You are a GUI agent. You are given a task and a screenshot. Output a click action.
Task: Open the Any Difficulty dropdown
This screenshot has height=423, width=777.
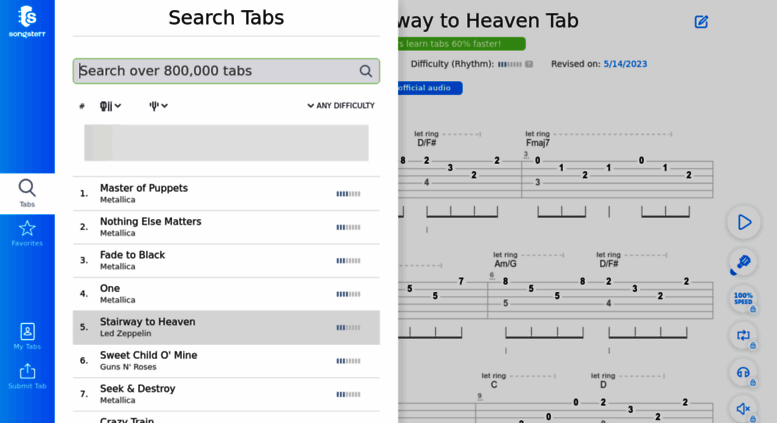coord(341,106)
